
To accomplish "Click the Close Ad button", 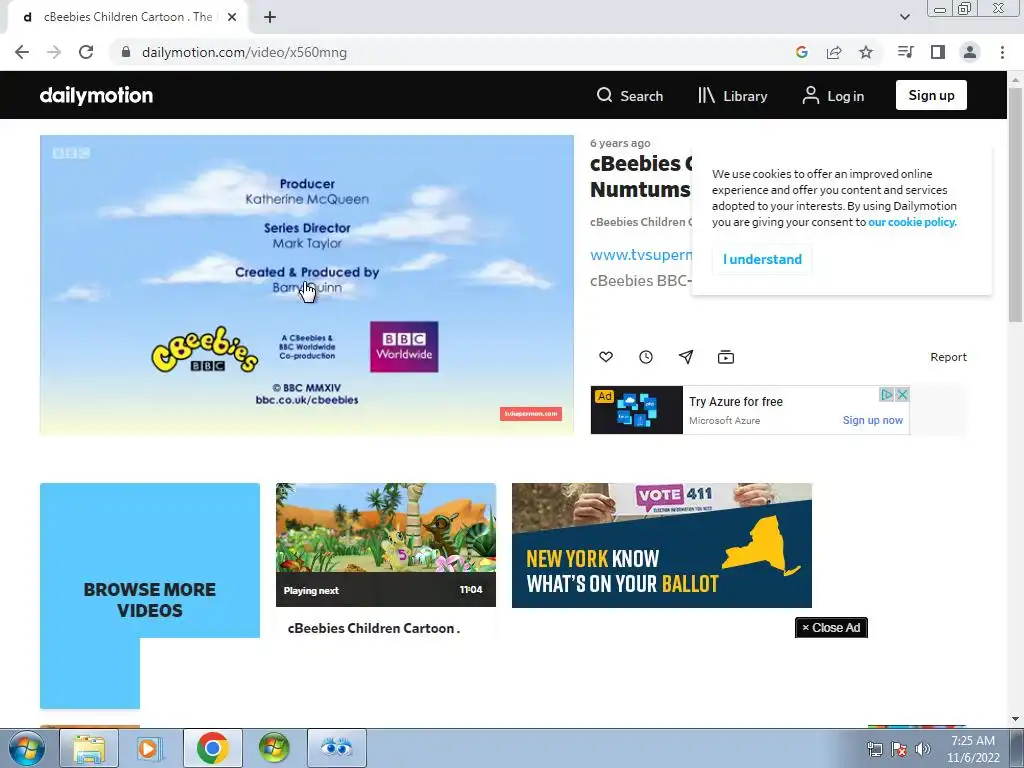I will pyautogui.click(x=831, y=628).
